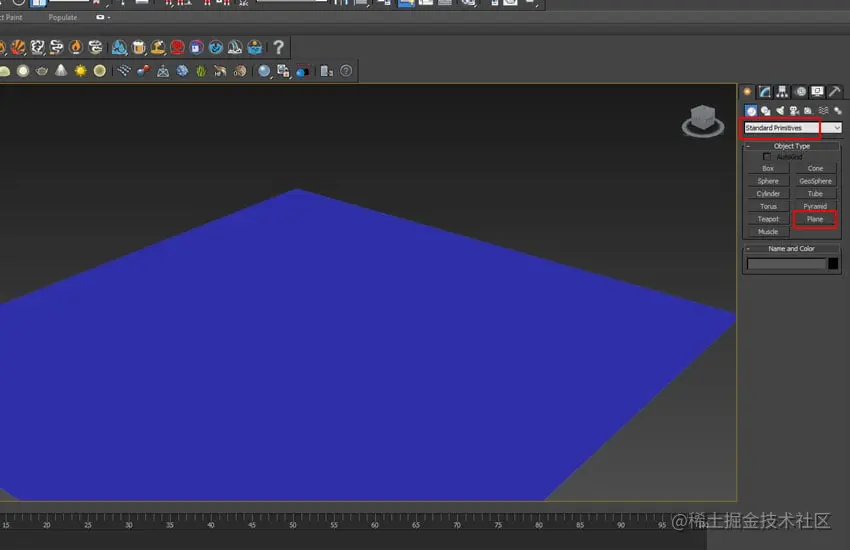
Task: Click the gray cone icon in the lower toolbar
Action: (61, 70)
